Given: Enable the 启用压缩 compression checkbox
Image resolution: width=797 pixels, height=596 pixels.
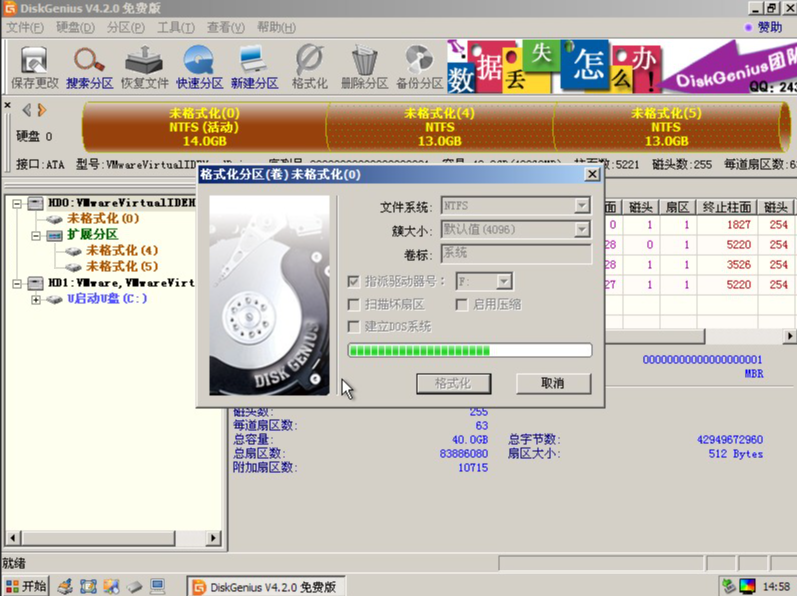Looking at the screenshot, I should click(x=464, y=304).
